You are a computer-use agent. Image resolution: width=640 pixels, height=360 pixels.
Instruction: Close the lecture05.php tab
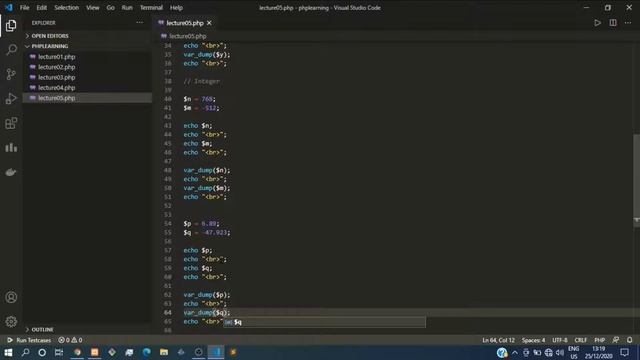coord(209,23)
